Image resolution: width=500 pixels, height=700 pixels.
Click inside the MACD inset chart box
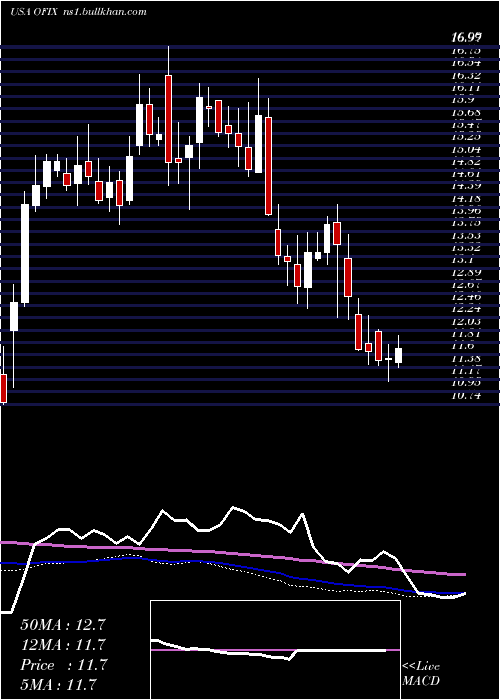275,650
